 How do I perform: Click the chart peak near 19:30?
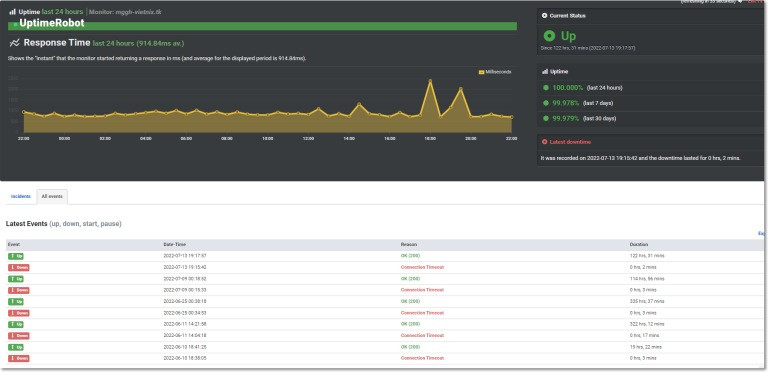tap(460, 89)
